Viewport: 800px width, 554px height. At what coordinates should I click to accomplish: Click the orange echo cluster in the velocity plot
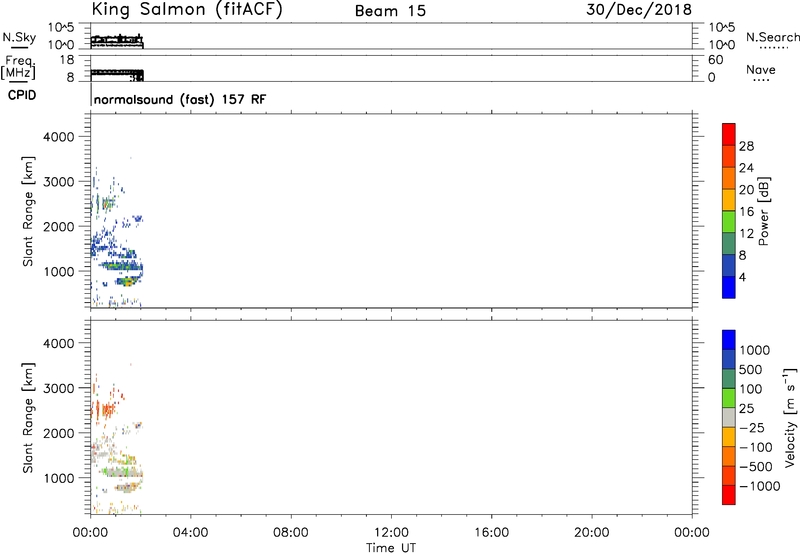(x=104, y=408)
